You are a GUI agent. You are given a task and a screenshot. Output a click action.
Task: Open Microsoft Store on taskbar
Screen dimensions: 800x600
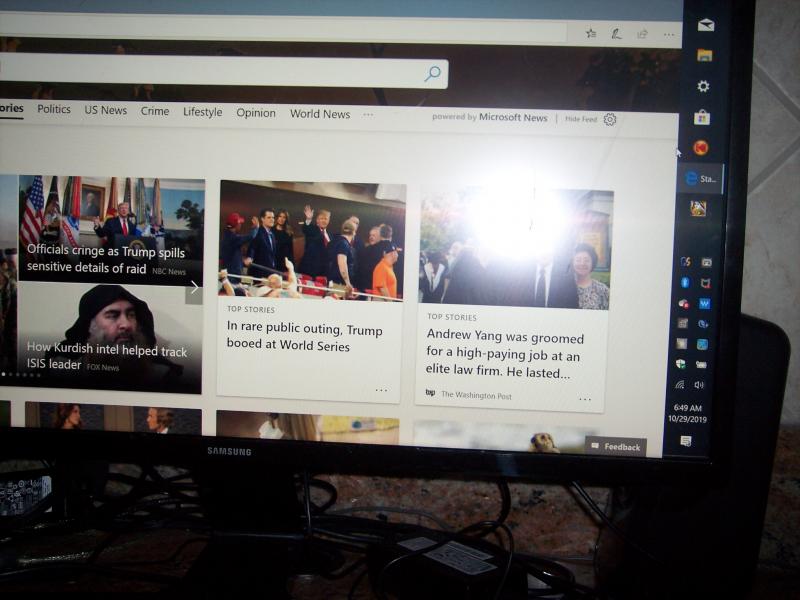click(x=702, y=117)
